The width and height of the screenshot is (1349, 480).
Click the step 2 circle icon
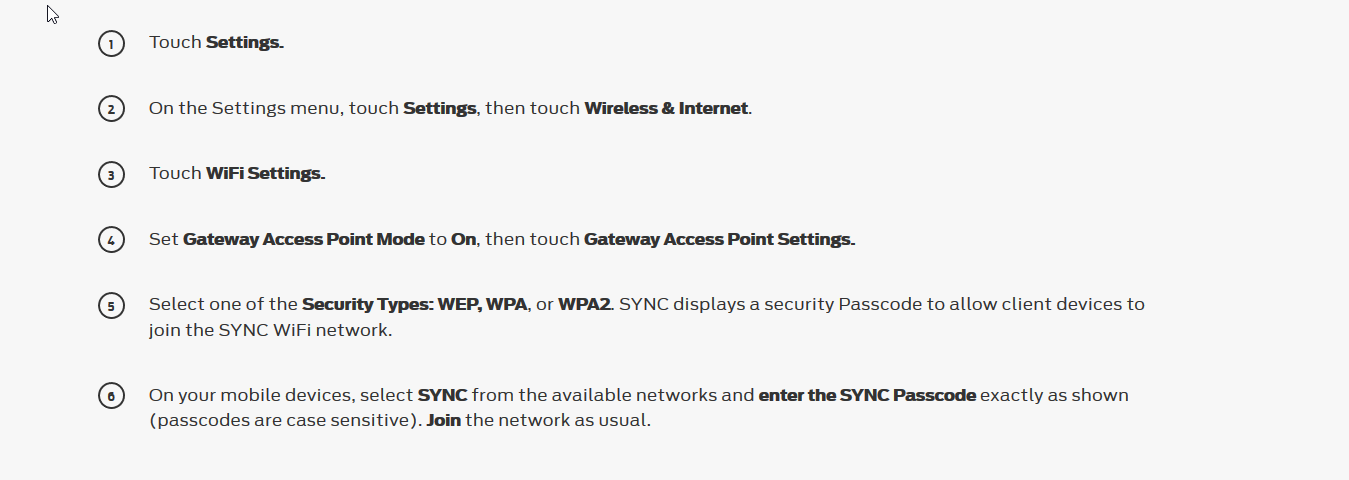111,108
